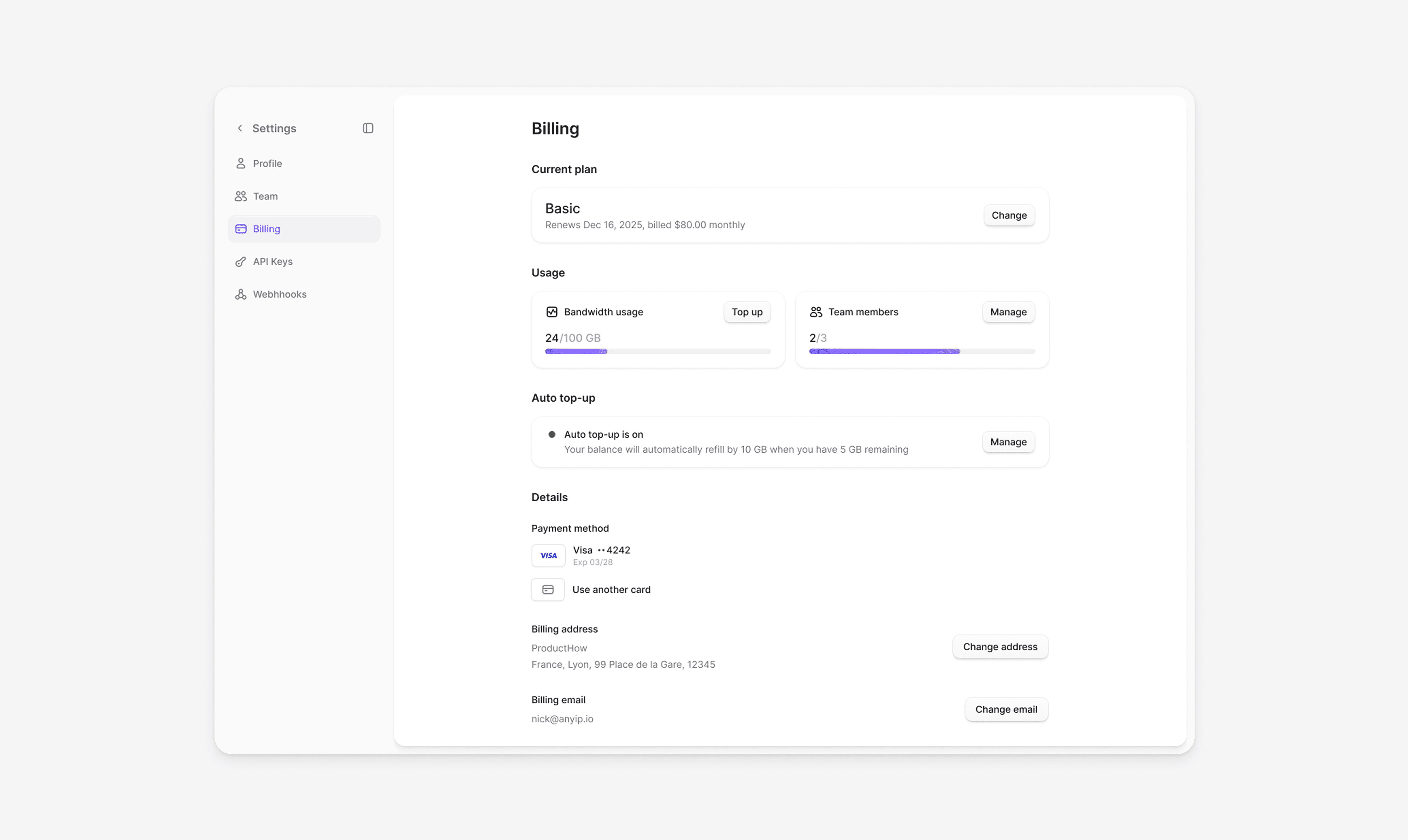Go to API Keys settings
This screenshot has height=840, width=1408.
pos(272,261)
